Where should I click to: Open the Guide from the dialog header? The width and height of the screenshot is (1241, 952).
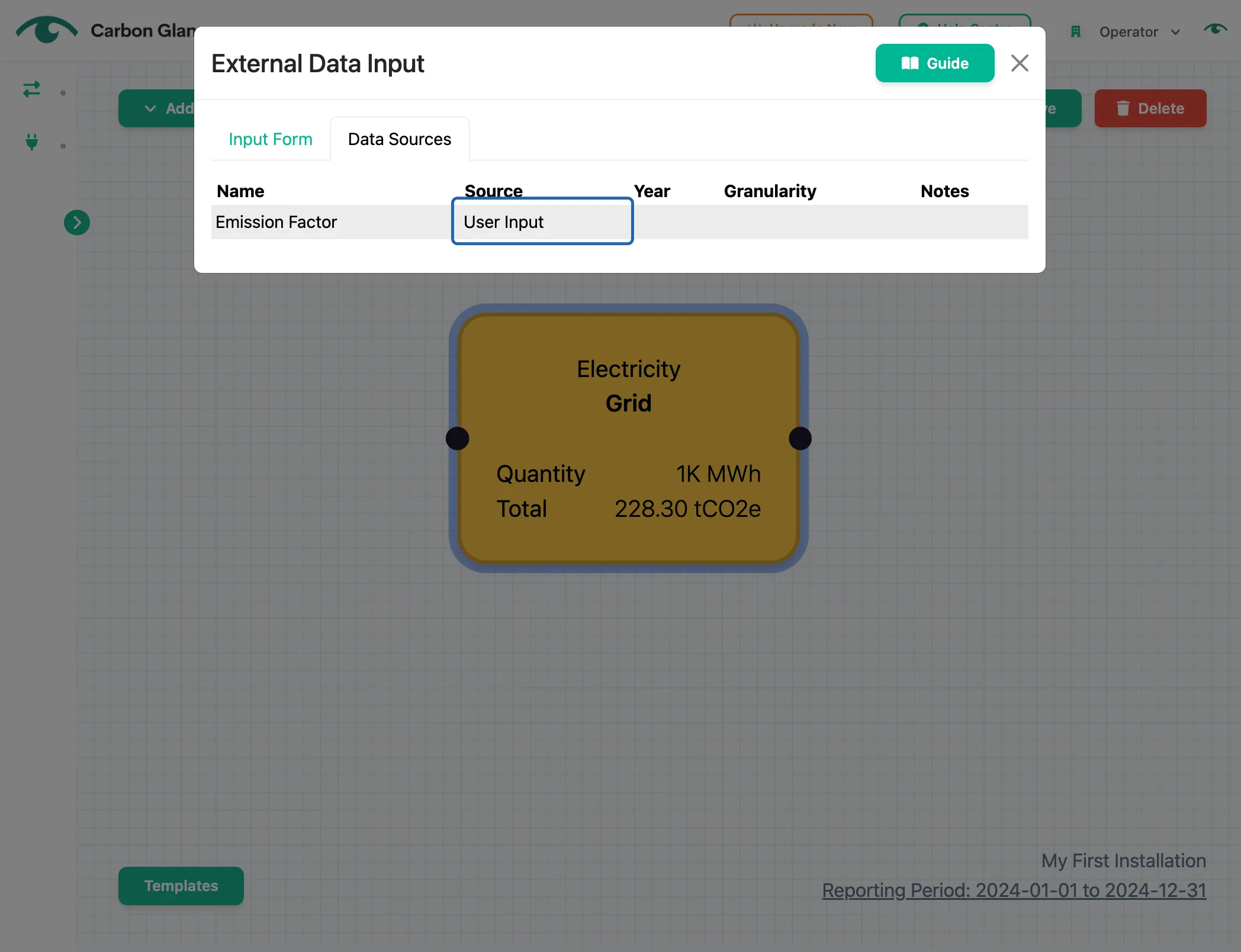(x=934, y=63)
